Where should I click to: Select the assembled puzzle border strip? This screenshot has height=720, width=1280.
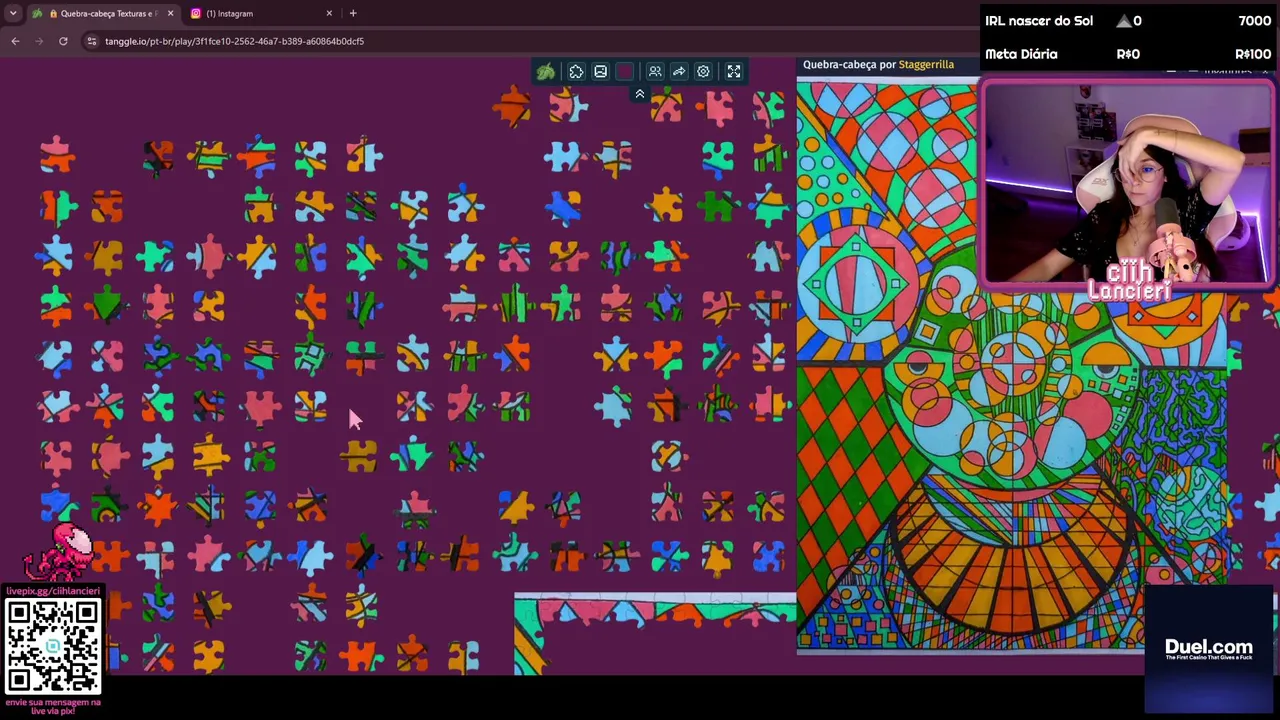pyautogui.click(x=655, y=633)
